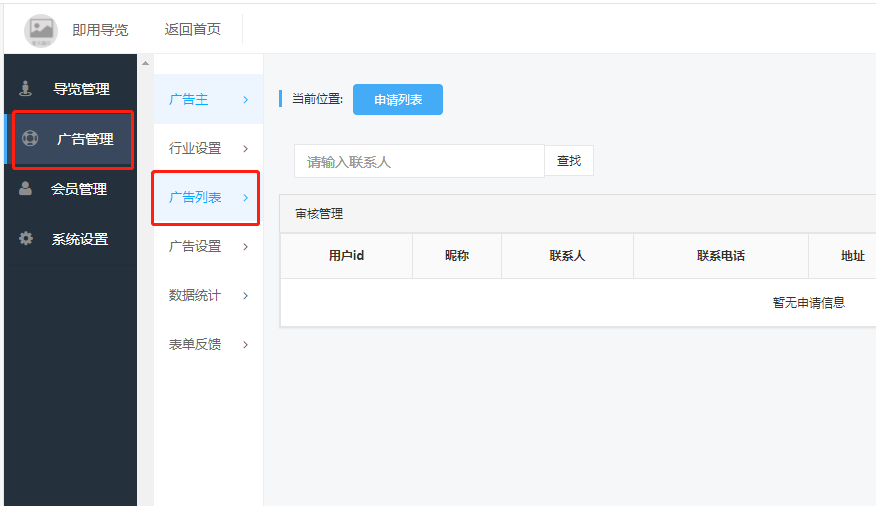Select the 广告设置 submenu item

[208, 246]
